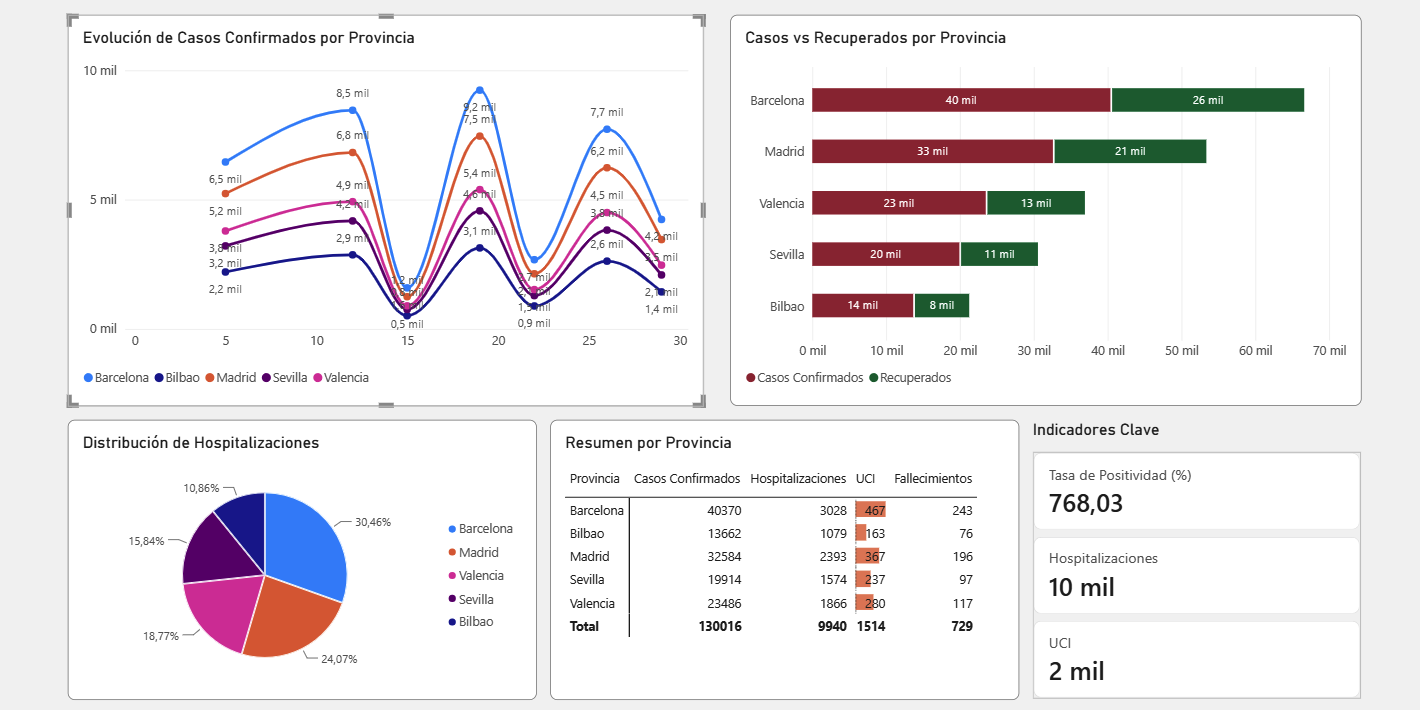This screenshot has height=710, width=1420.
Task: Click the Barcelona 7,7 mil data point
Action: click(x=607, y=129)
